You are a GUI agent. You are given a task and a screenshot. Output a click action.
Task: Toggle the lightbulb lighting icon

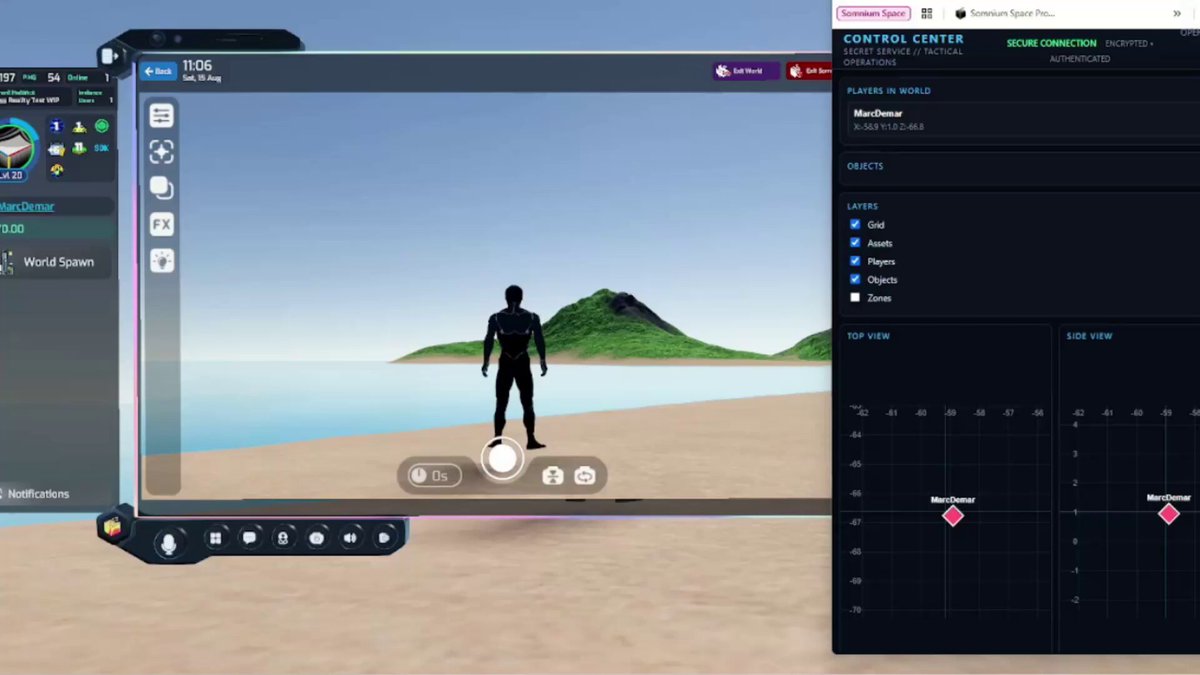(x=161, y=260)
